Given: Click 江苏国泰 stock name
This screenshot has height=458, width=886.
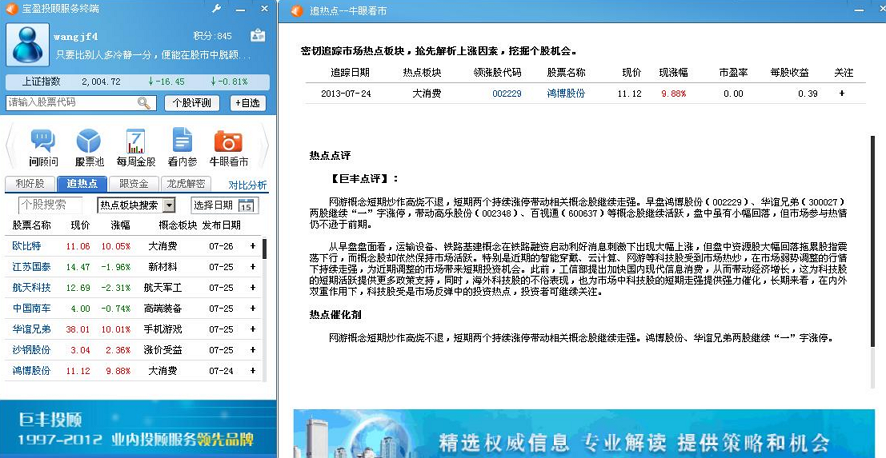Looking at the screenshot, I should click(x=32, y=267).
